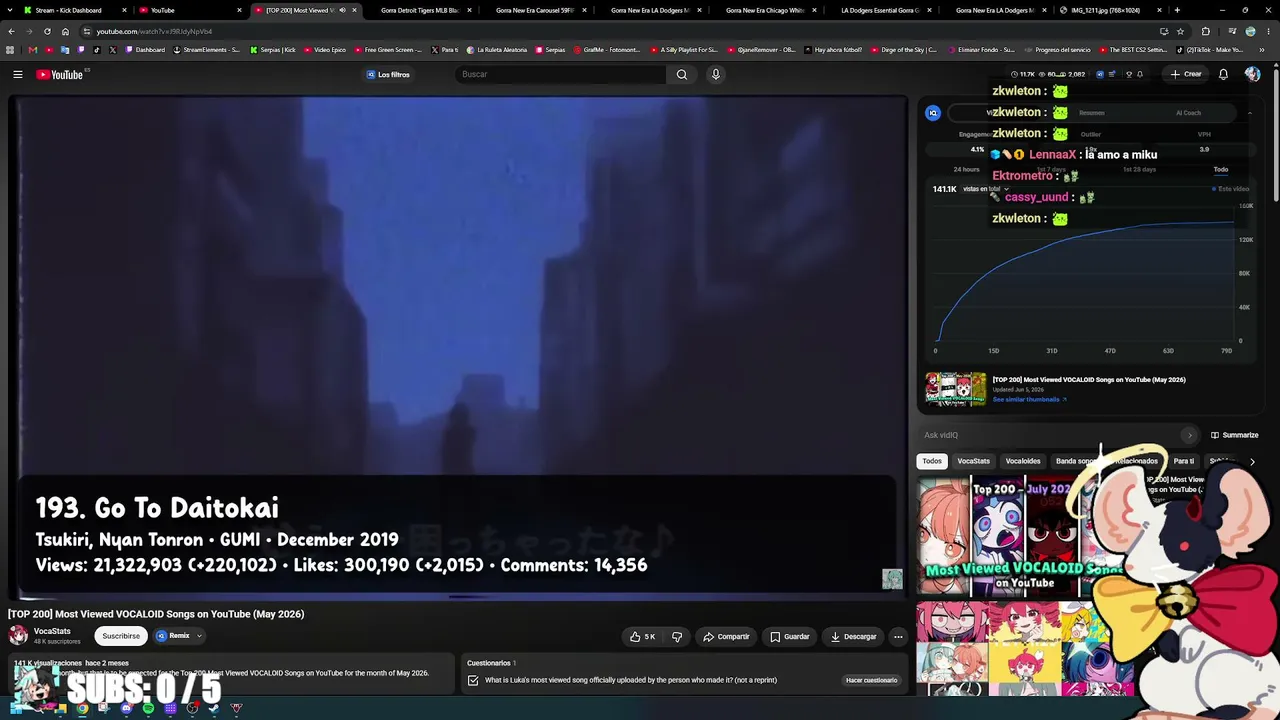Download the video with Descargar
The height and width of the screenshot is (720, 1280).
click(853, 636)
